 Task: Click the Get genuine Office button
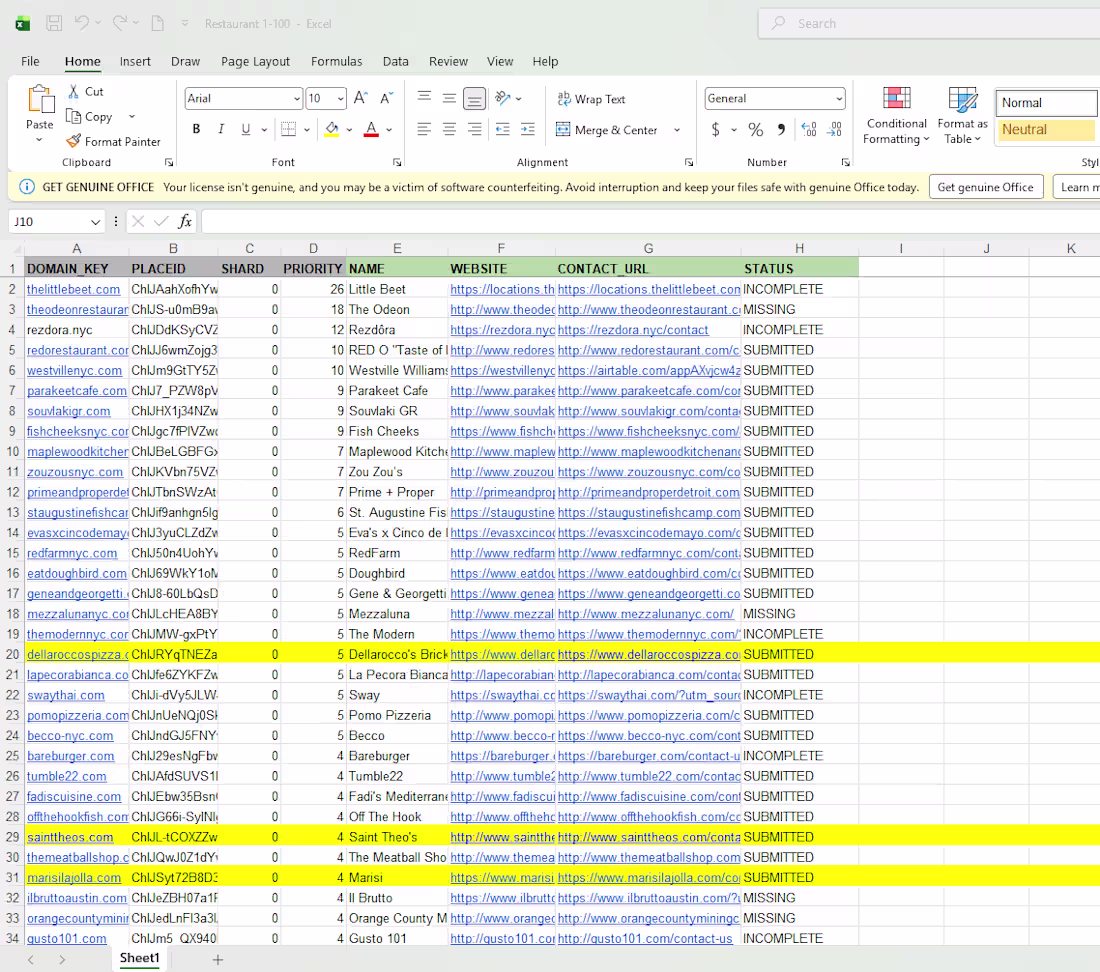point(986,186)
